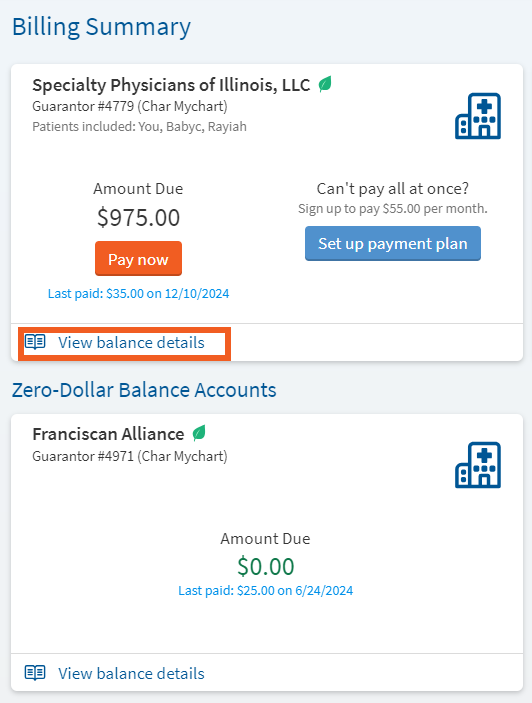The width and height of the screenshot is (532, 703).
Task: Click book icon in Franciscan Alliance card footer
Action: (35, 673)
